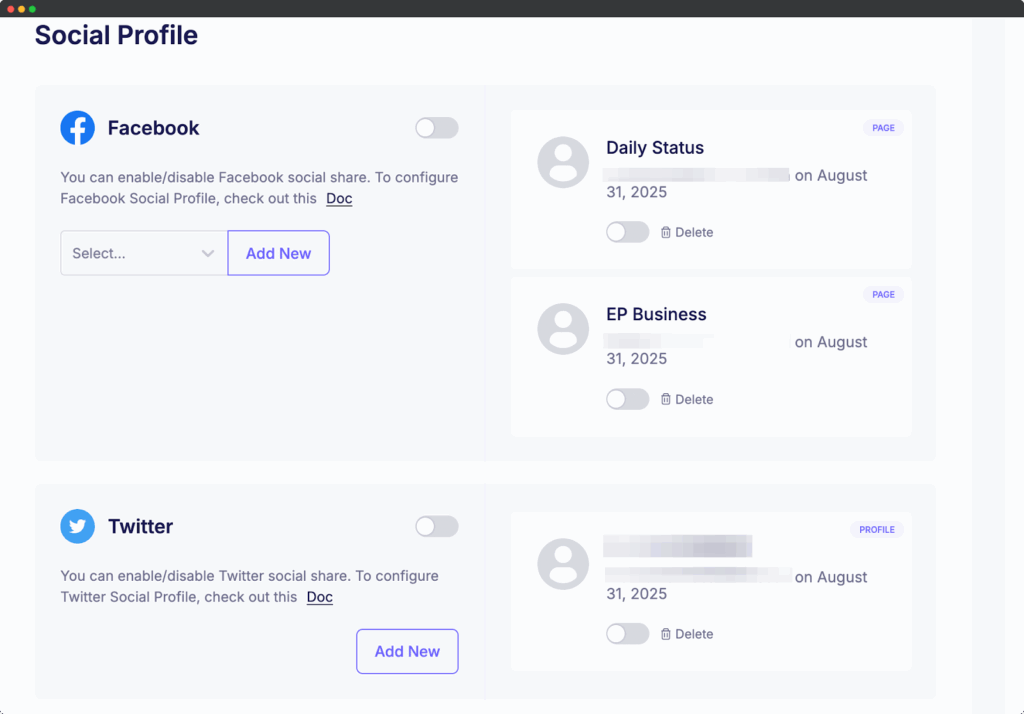Click the Twitter profile avatar placeholder
The image size is (1024, 714).
[563, 563]
